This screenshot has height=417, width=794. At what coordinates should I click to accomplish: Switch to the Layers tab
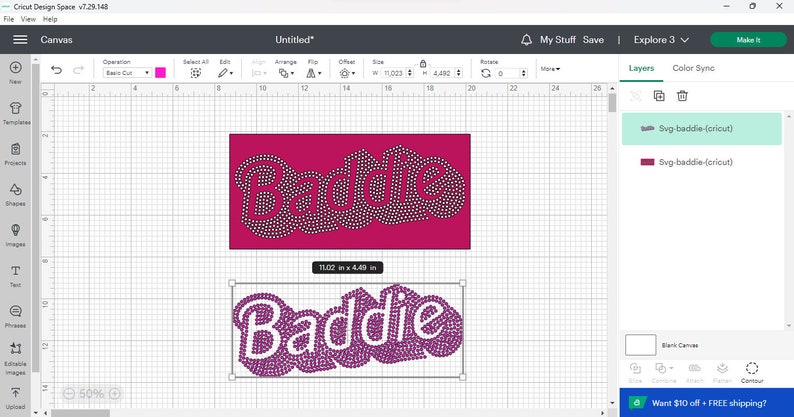[x=641, y=68]
